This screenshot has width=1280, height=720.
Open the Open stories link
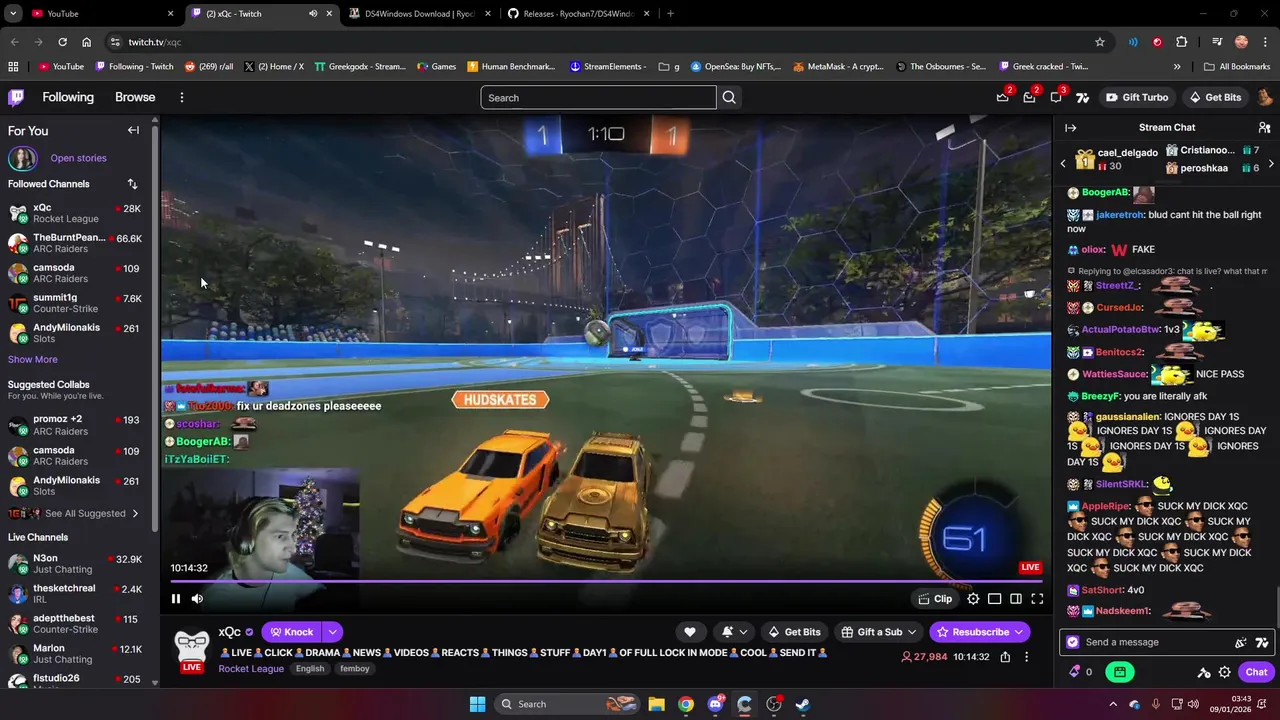78,158
